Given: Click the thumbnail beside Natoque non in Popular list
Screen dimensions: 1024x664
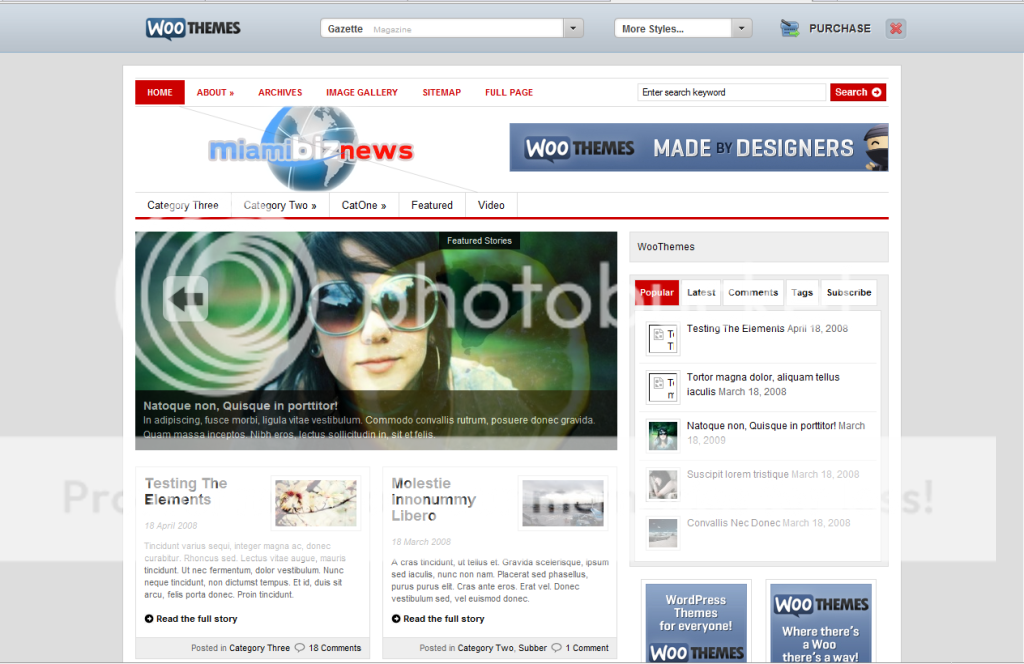Looking at the screenshot, I should tap(663, 435).
